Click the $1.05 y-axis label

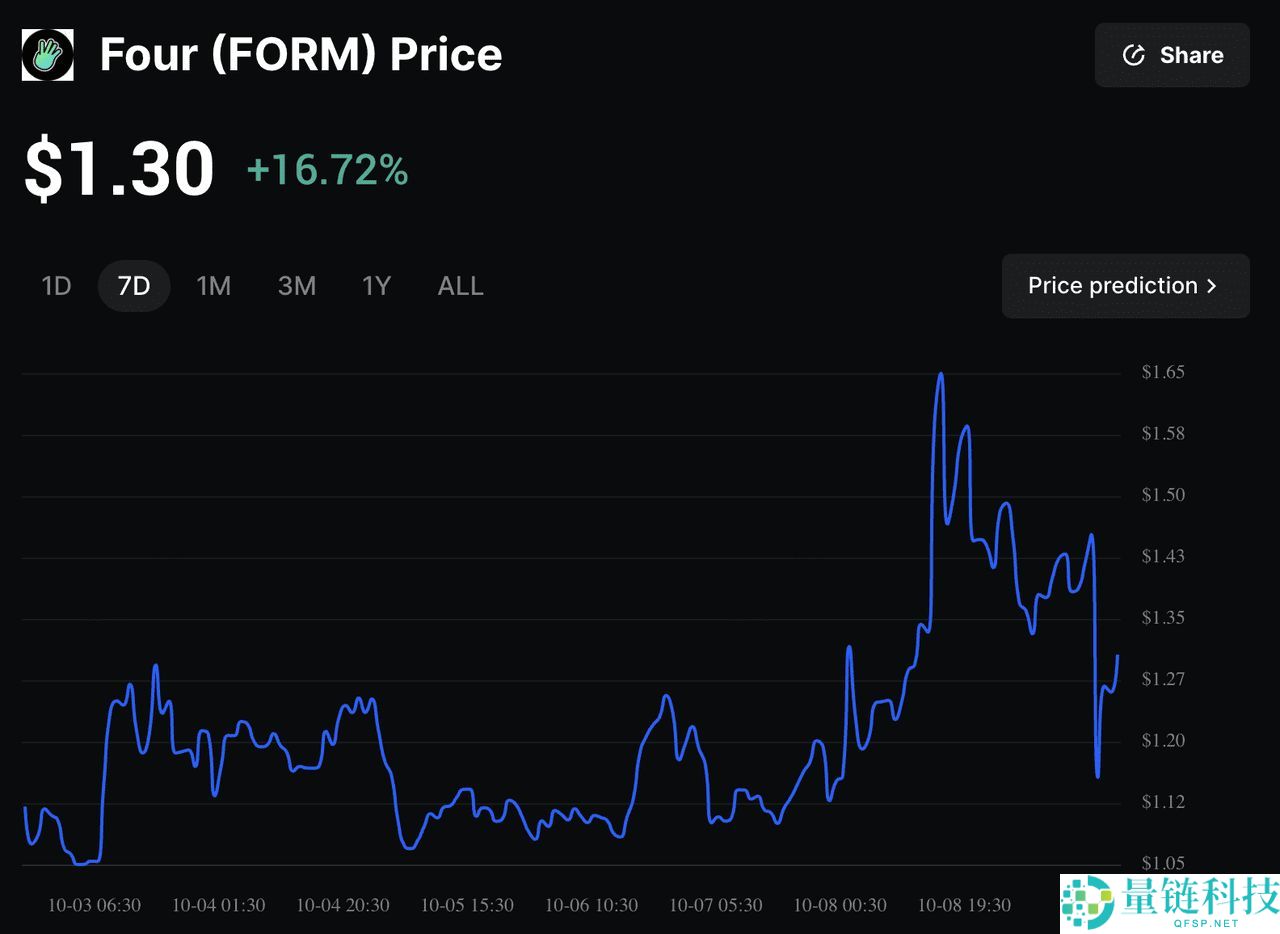(x=1163, y=864)
